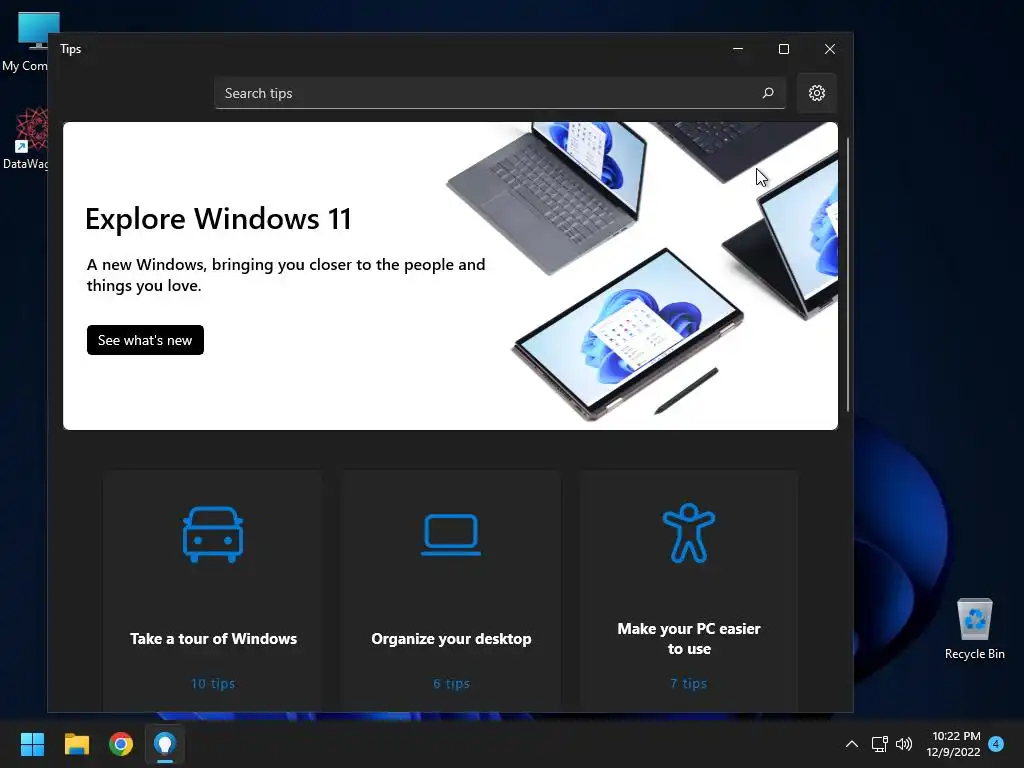Click the car icon for Windows tour
Screen dimensions: 1024x768
(213, 534)
